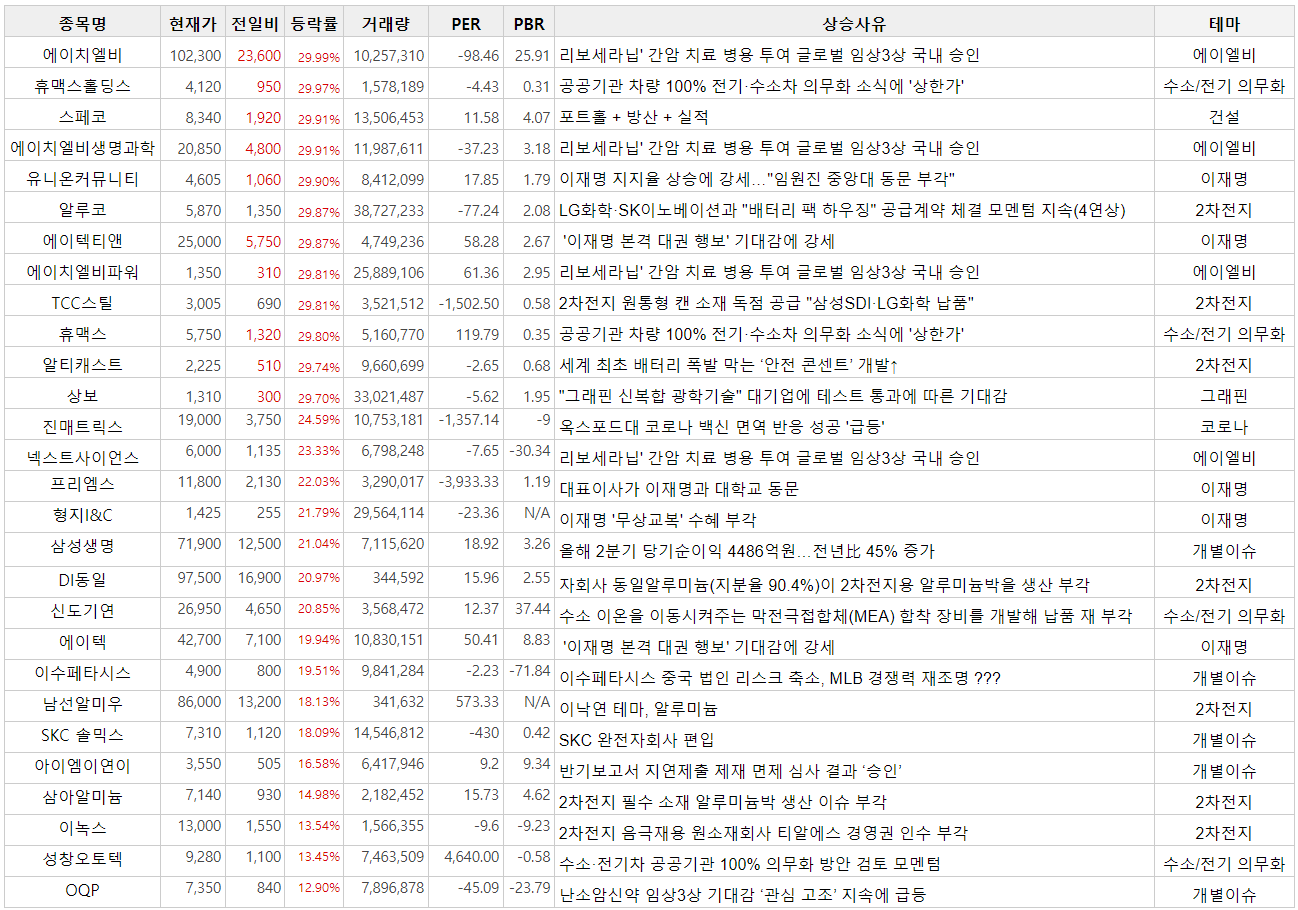Click PER value 4,640.00
The image size is (1298, 910).
[x=473, y=857]
